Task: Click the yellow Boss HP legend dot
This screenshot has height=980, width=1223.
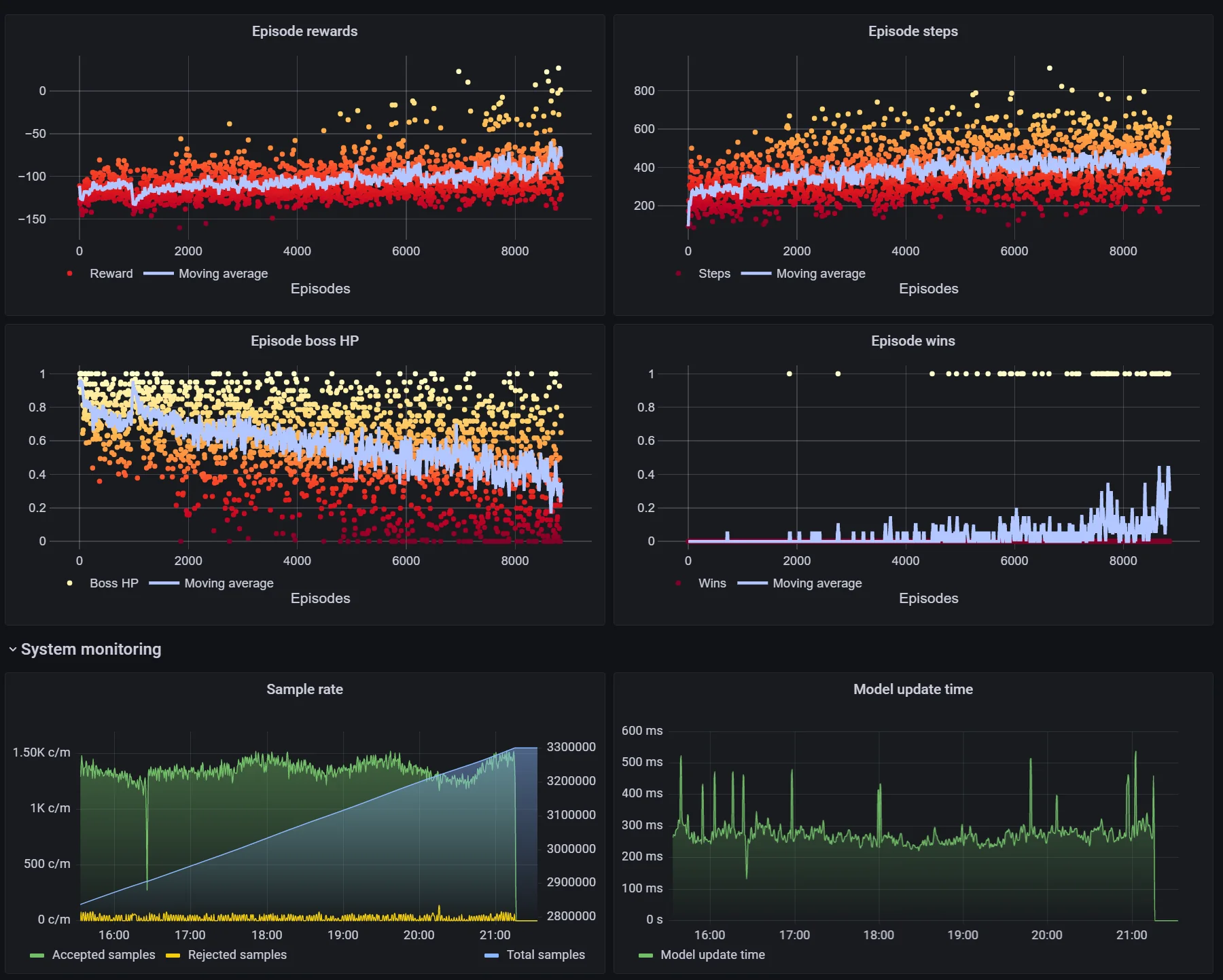Action: coord(70,583)
